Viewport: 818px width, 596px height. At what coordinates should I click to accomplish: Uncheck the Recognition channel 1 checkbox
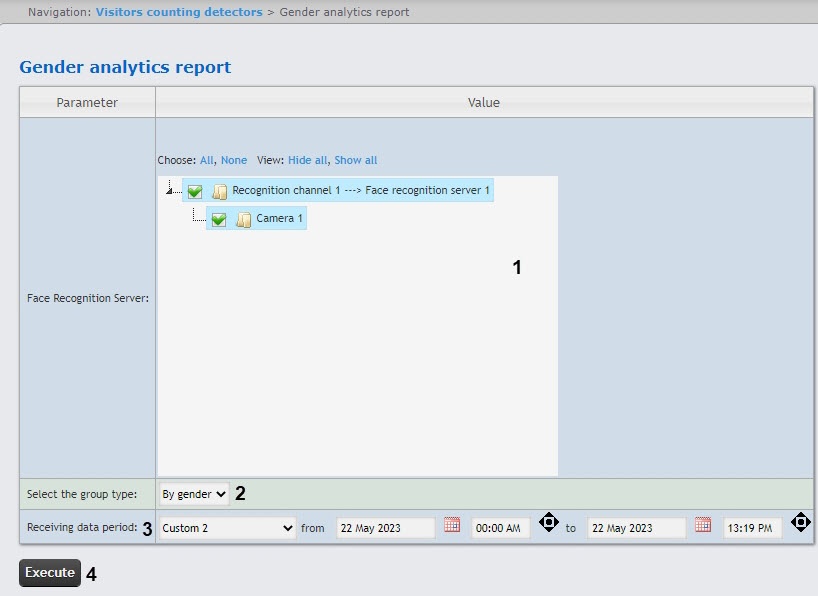(x=195, y=191)
